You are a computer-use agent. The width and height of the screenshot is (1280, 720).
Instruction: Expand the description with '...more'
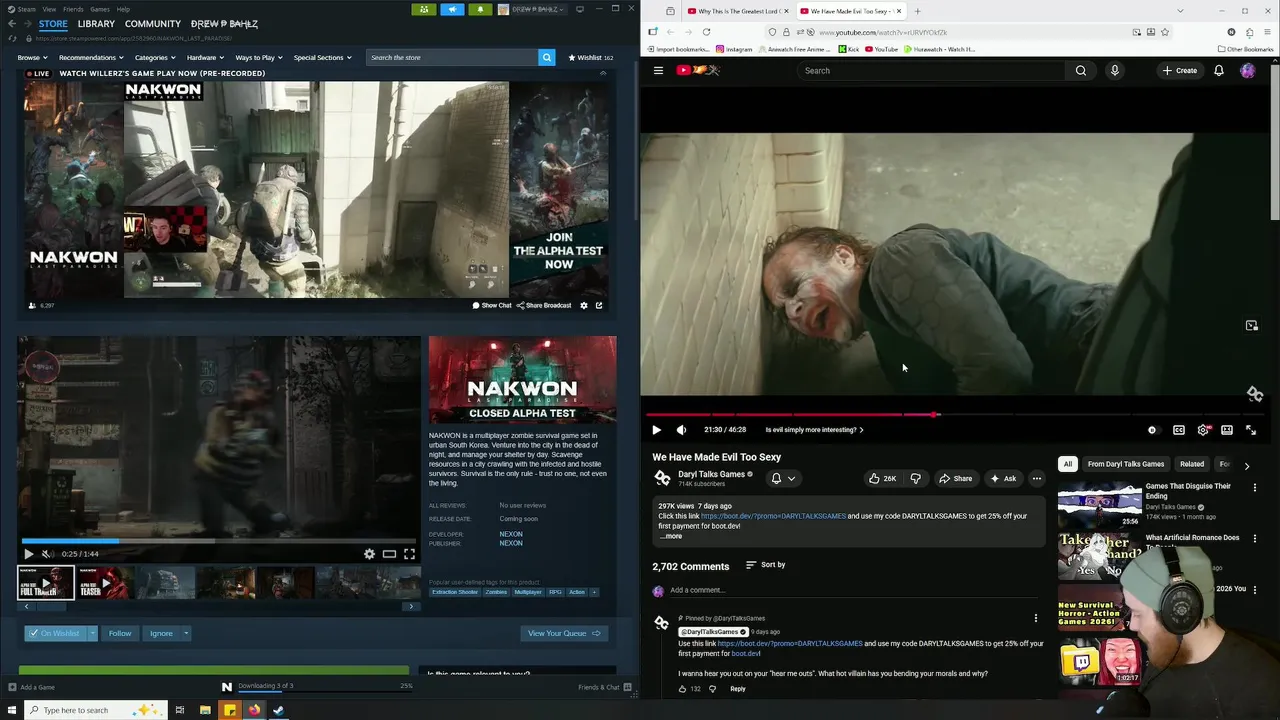coord(671,537)
